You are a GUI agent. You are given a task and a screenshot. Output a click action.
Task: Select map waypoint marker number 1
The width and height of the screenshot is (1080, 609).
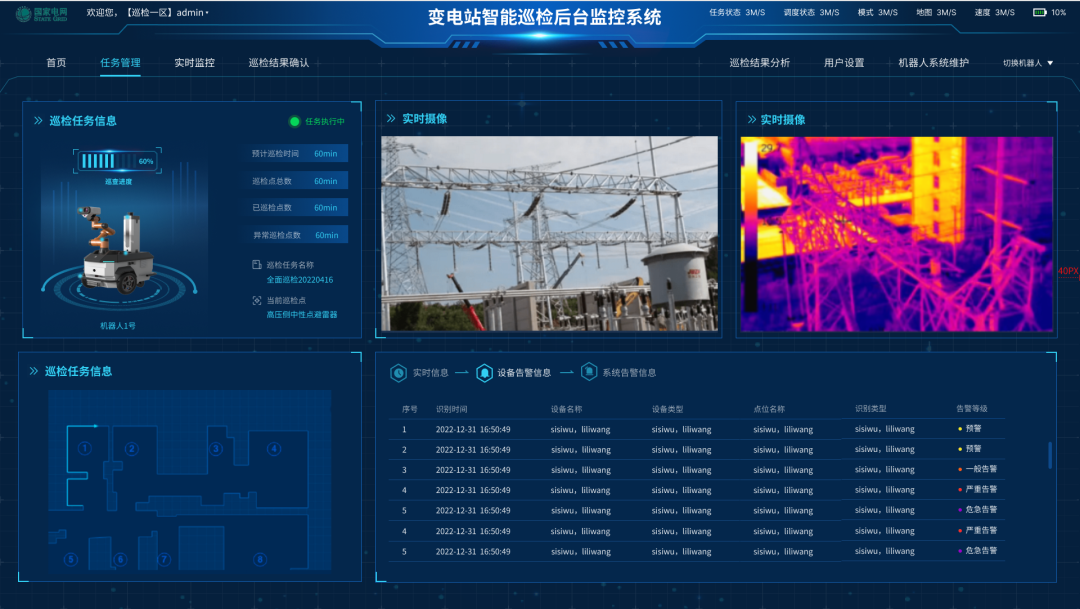tap(85, 449)
